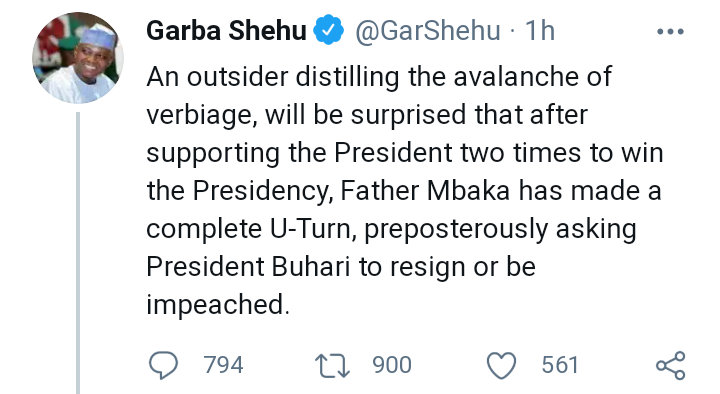Open the share icon options

(x=670, y=366)
